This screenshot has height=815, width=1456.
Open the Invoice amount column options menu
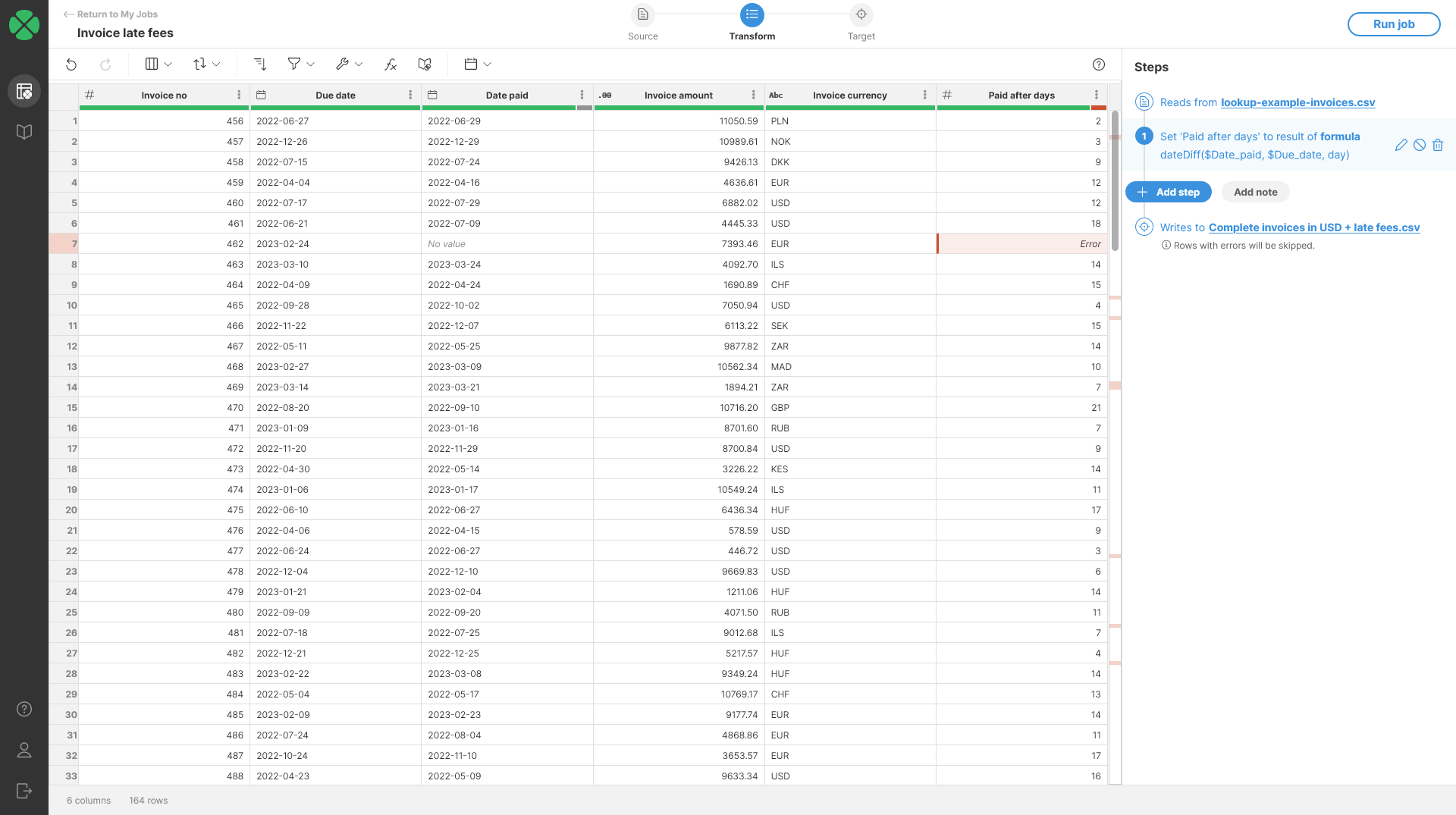coord(753,95)
